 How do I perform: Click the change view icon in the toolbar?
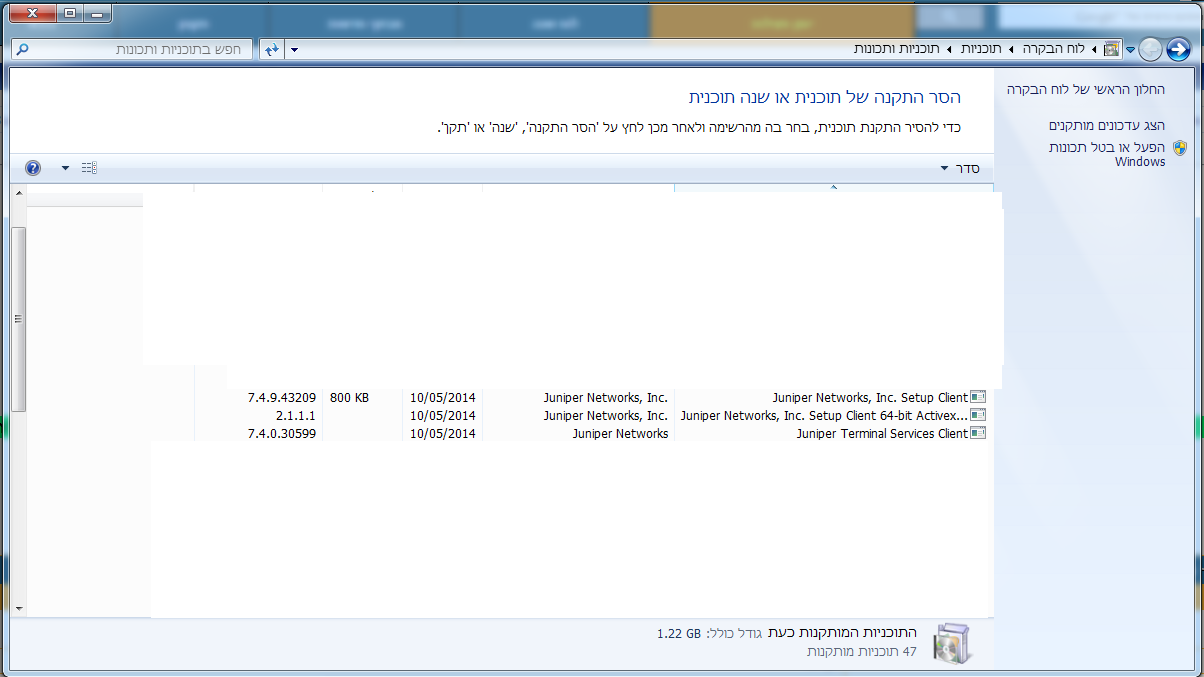point(89,168)
